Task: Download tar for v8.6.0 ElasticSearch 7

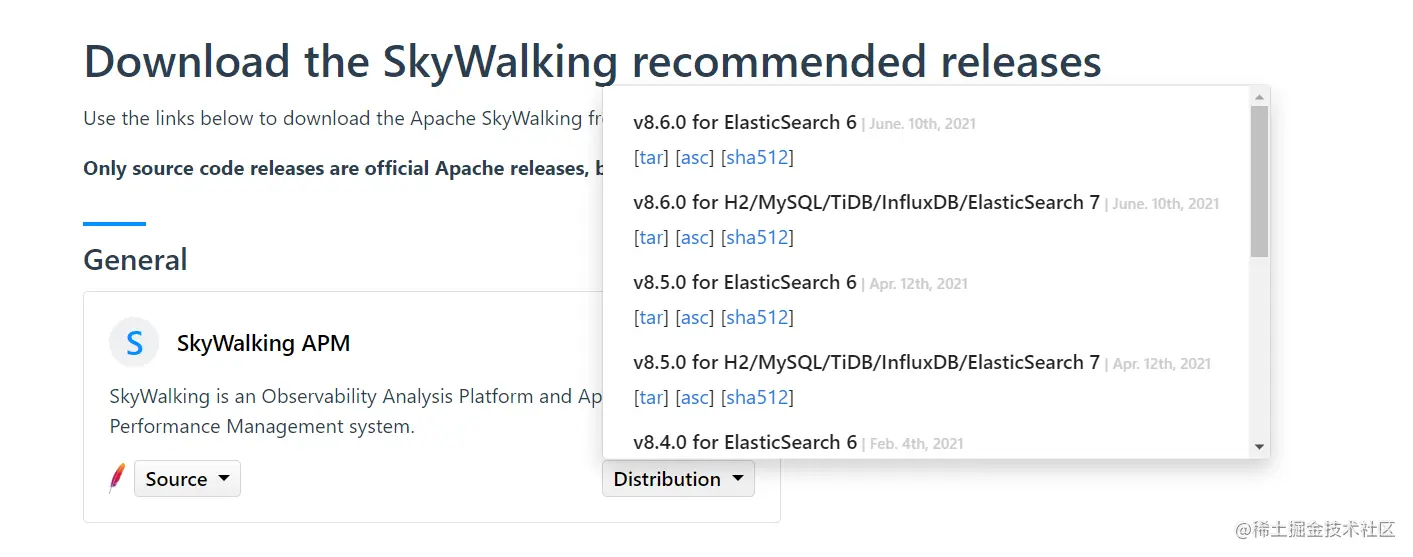Action: (651, 237)
